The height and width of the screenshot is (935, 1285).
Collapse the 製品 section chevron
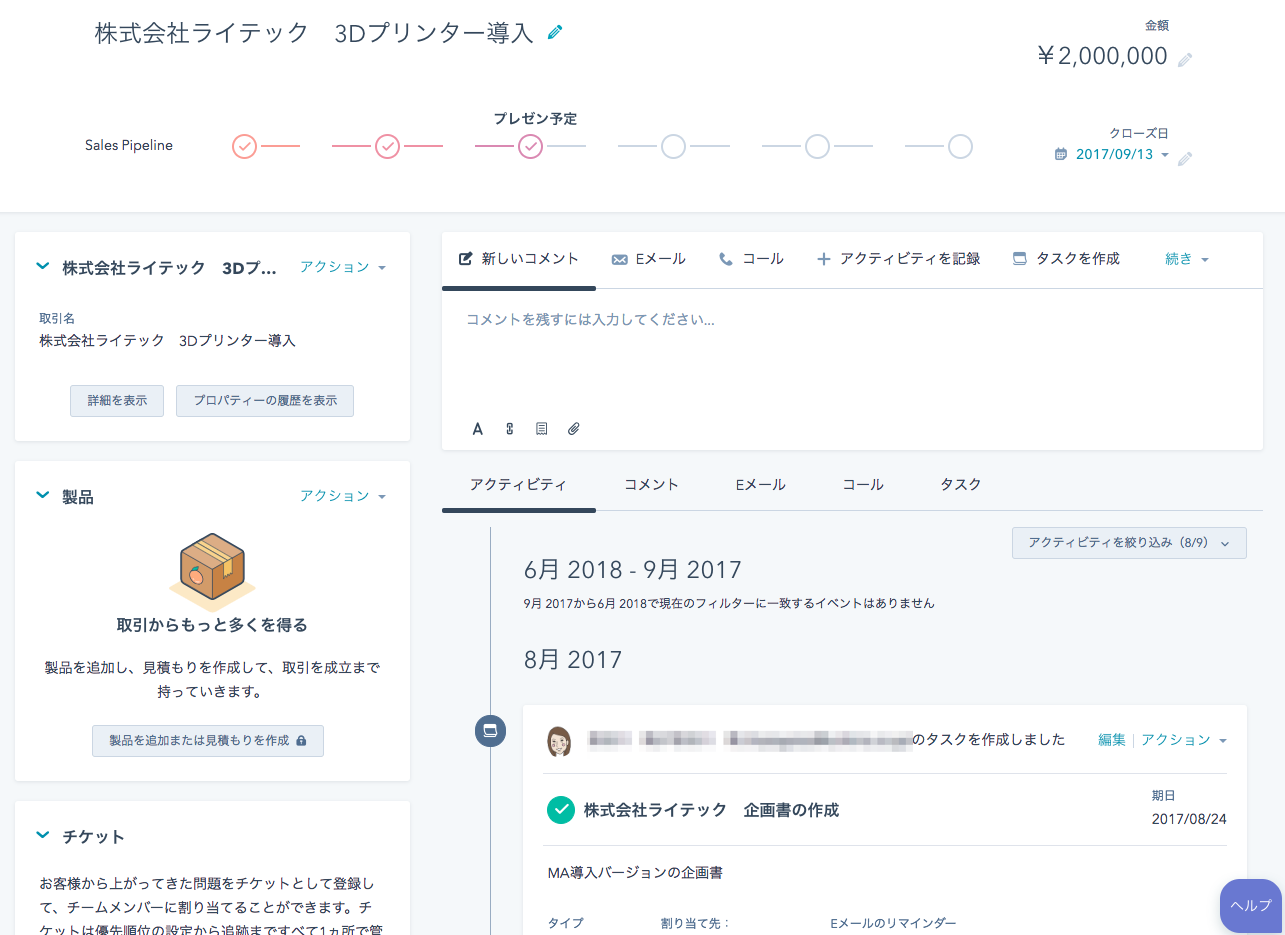pos(42,495)
